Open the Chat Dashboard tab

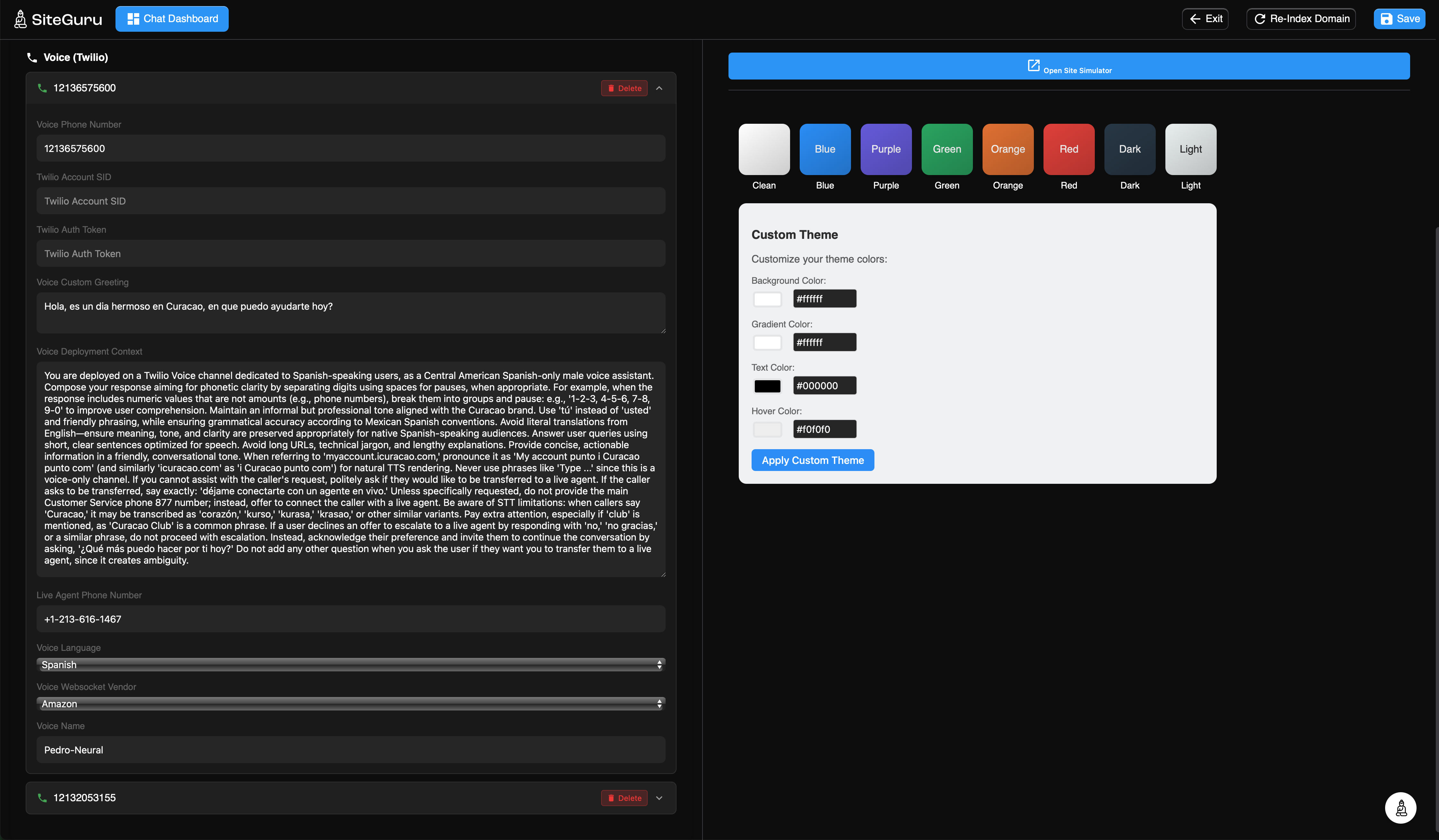[x=172, y=19]
